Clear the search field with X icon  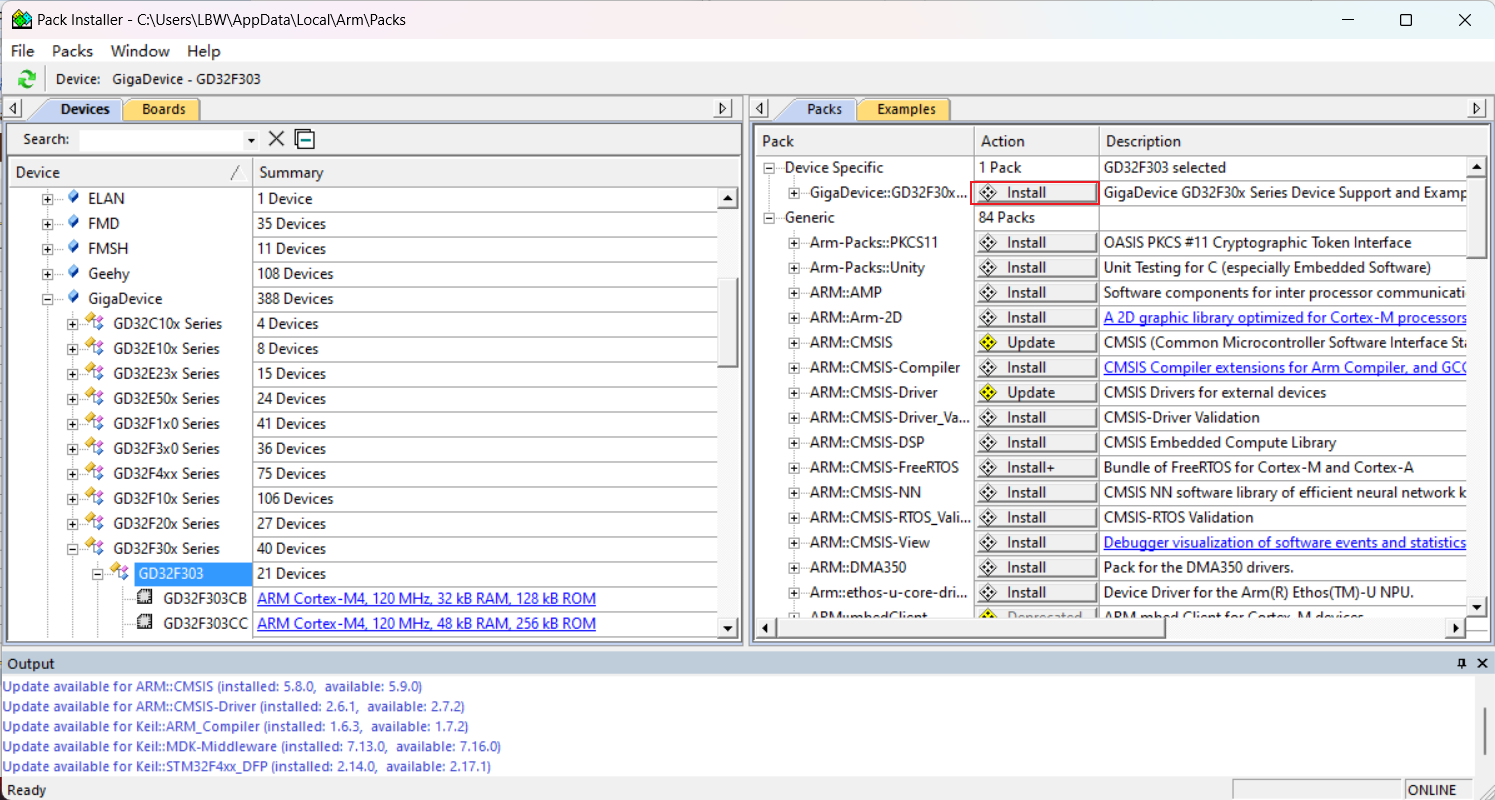(x=277, y=139)
